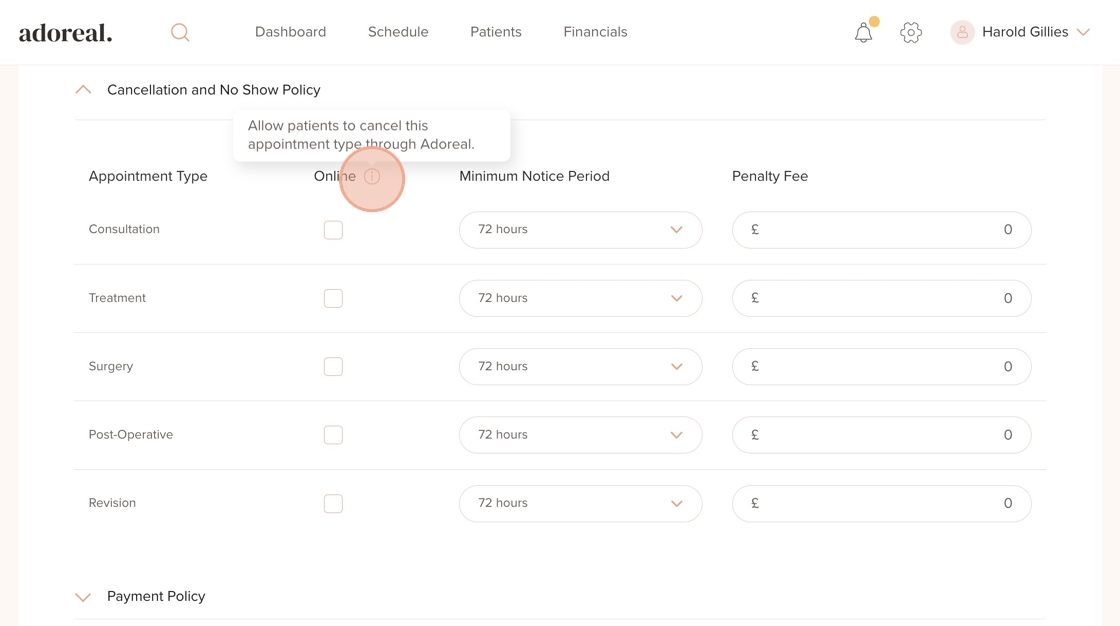Open user menu chevron beside Harold Gillies
The width and height of the screenshot is (1120, 626).
click(x=1083, y=32)
